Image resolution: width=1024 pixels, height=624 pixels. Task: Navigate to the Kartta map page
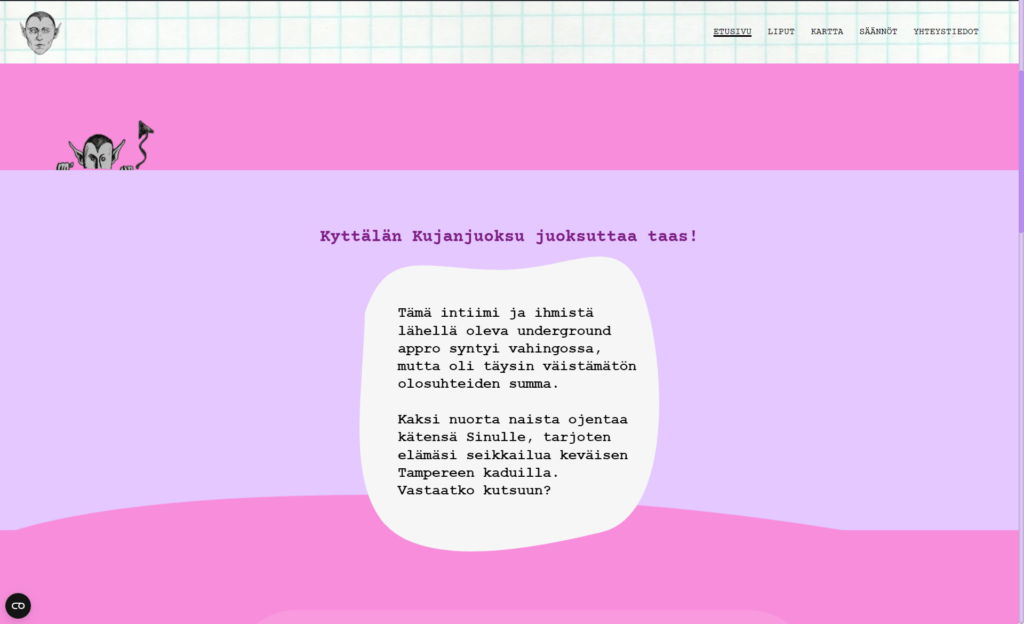click(827, 31)
